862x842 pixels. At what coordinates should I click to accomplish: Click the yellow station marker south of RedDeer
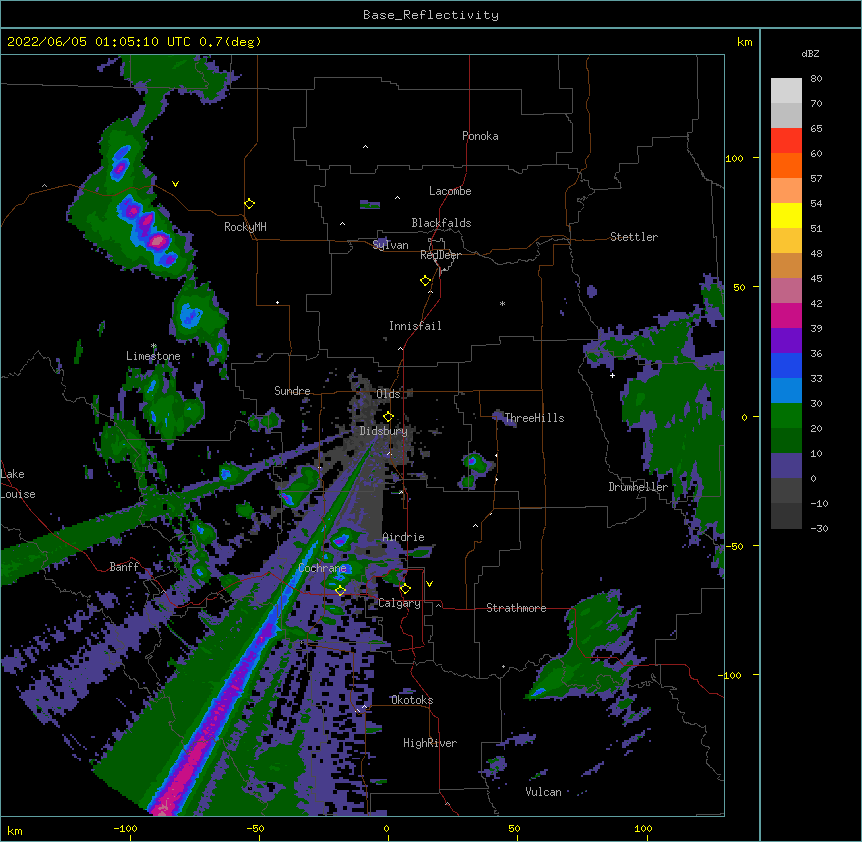coord(425,281)
